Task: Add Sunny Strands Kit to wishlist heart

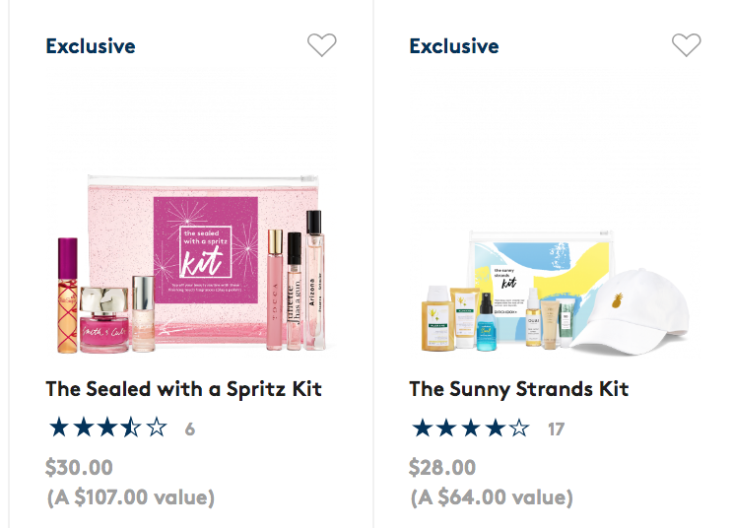Action: (686, 45)
